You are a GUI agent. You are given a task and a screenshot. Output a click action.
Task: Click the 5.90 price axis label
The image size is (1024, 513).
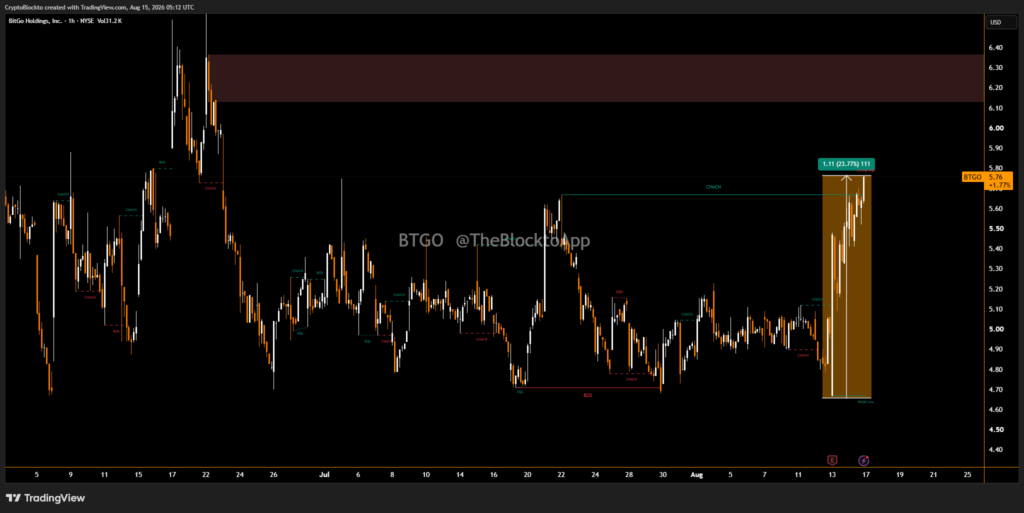tap(995, 148)
